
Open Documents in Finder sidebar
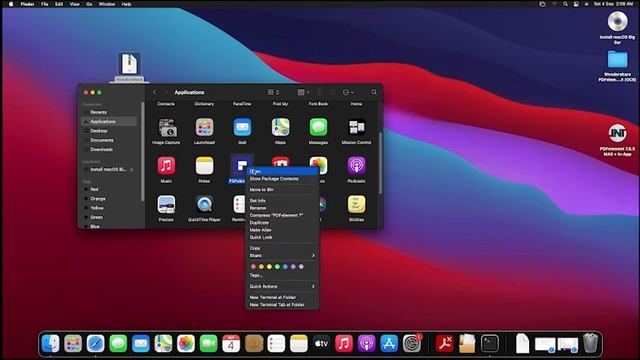point(109,140)
